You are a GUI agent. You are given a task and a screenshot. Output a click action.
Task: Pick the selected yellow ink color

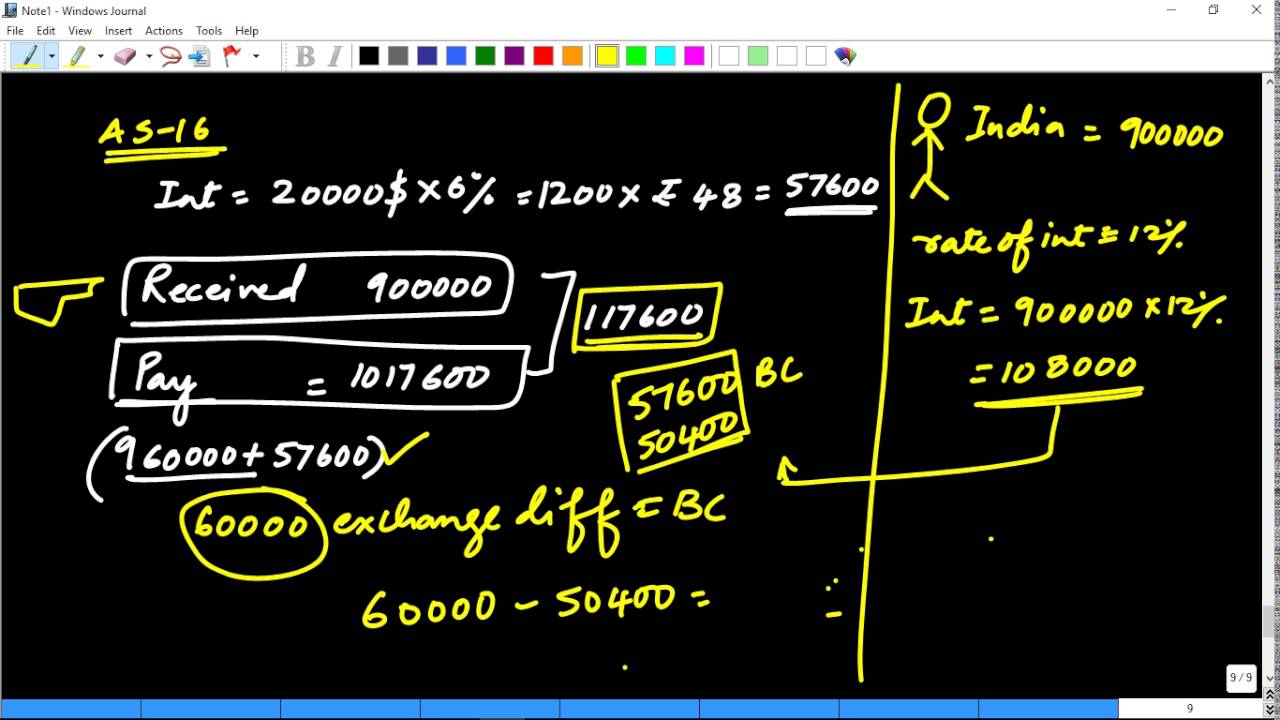[607, 56]
